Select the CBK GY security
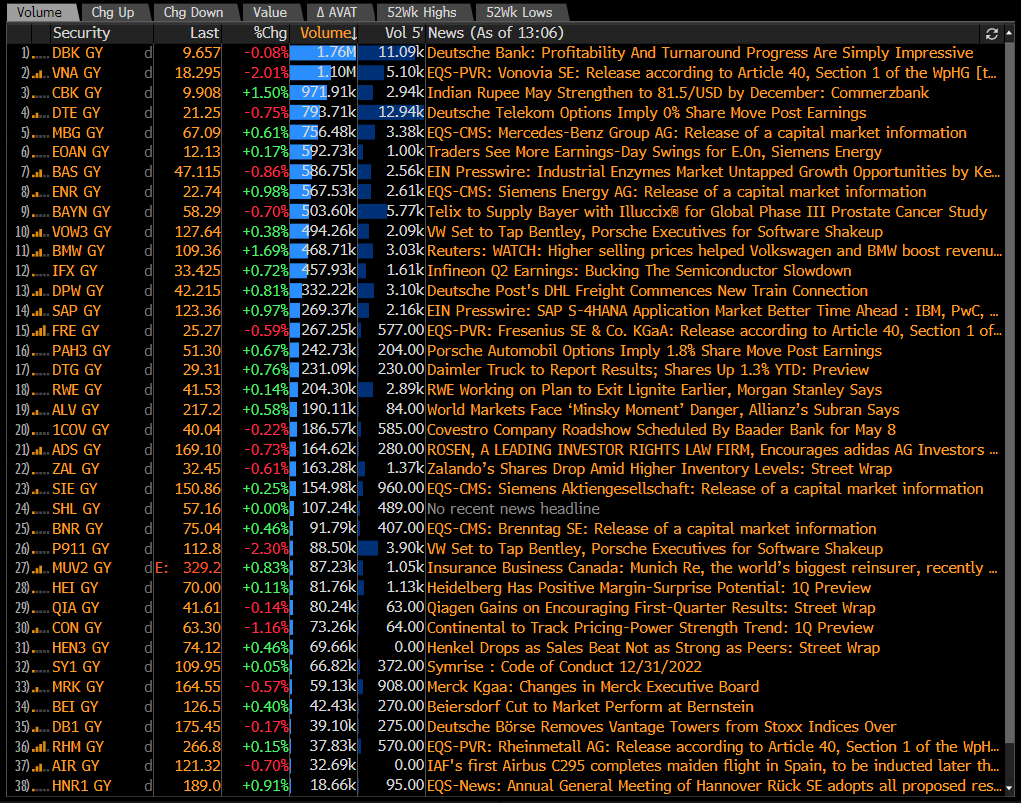This screenshot has height=803, width=1021. click(77, 93)
